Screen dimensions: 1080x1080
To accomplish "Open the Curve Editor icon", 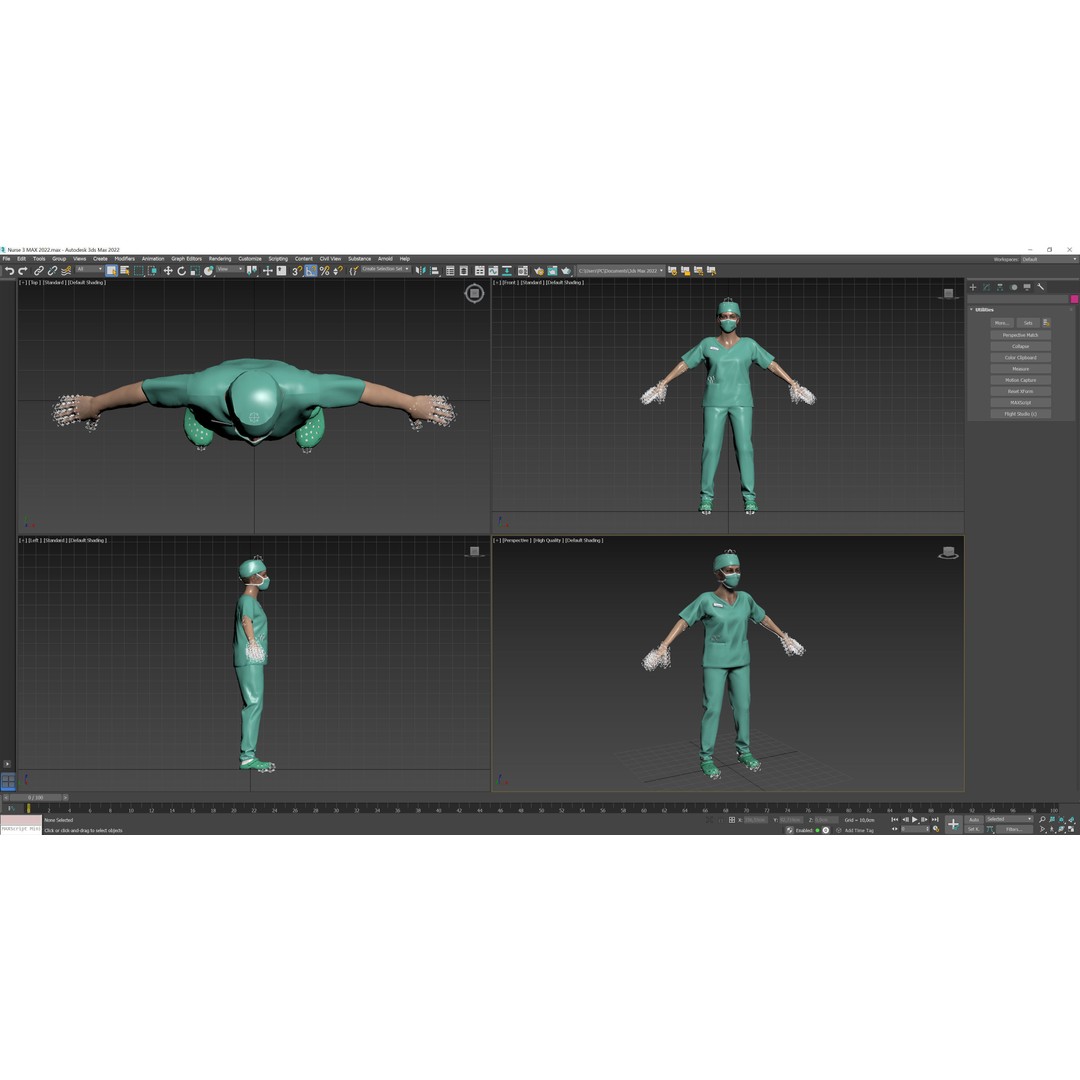I will (x=493, y=271).
